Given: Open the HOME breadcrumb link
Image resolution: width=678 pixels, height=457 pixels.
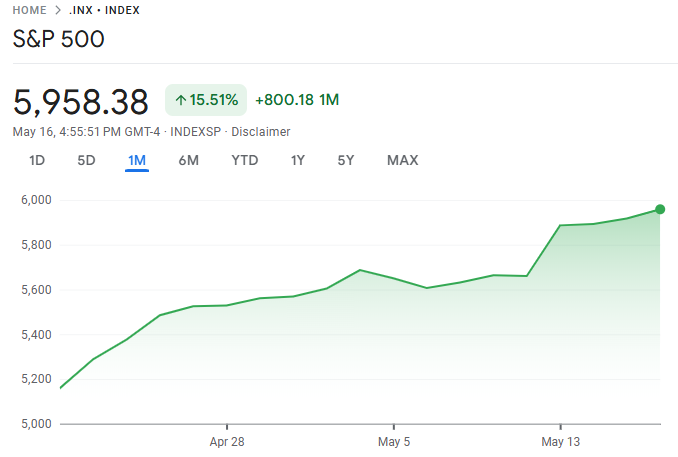Looking at the screenshot, I should coord(29,10).
